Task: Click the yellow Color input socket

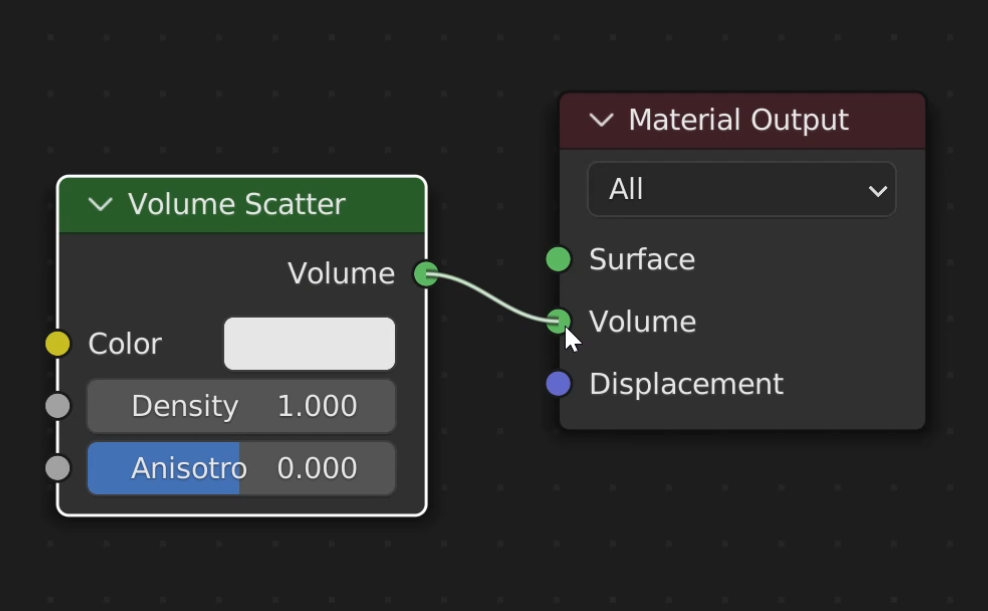Action: (58, 343)
